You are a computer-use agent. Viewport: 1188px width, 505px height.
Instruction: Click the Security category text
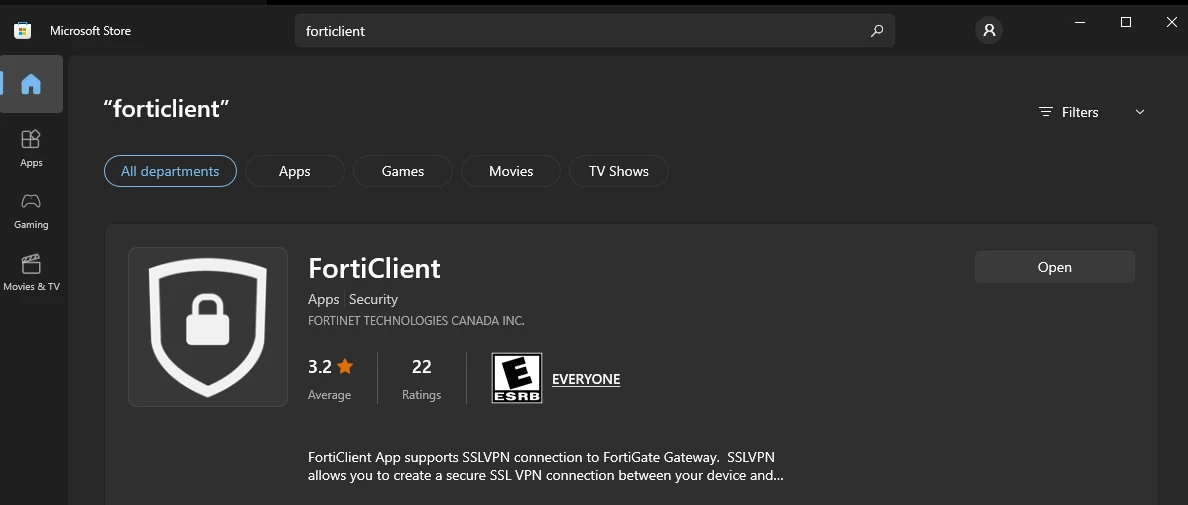pos(374,299)
